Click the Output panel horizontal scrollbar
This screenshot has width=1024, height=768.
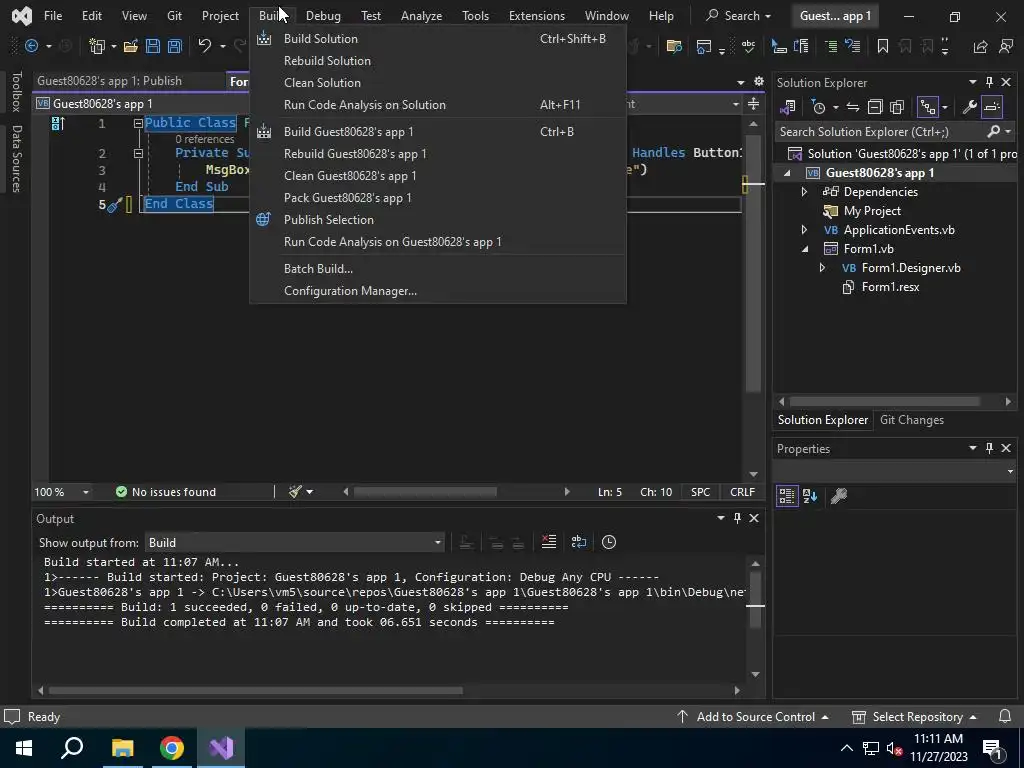point(255,690)
